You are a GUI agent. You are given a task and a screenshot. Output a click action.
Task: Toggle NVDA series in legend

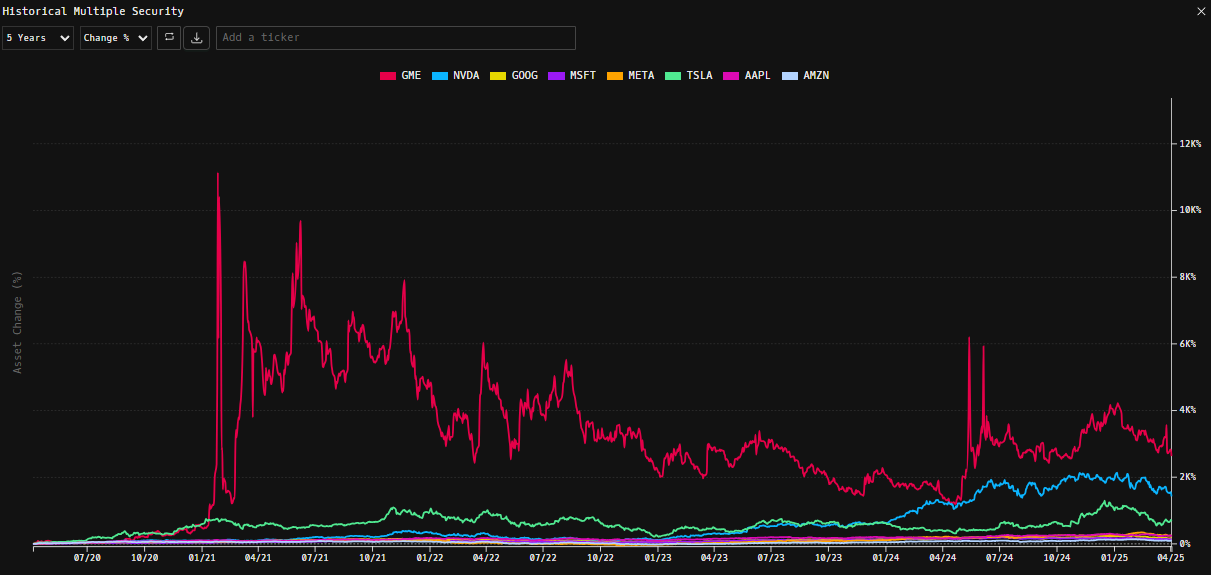[456, 76]
